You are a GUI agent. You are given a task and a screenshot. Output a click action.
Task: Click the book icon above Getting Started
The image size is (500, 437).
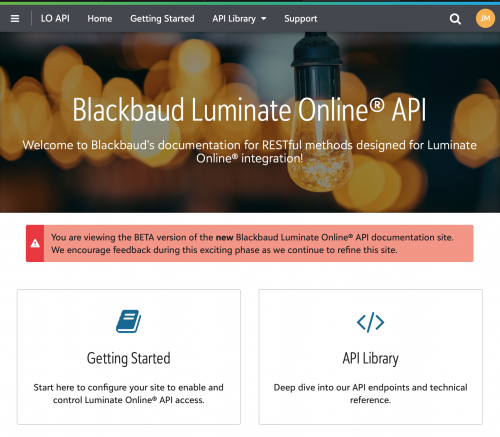tap(128, 321)
